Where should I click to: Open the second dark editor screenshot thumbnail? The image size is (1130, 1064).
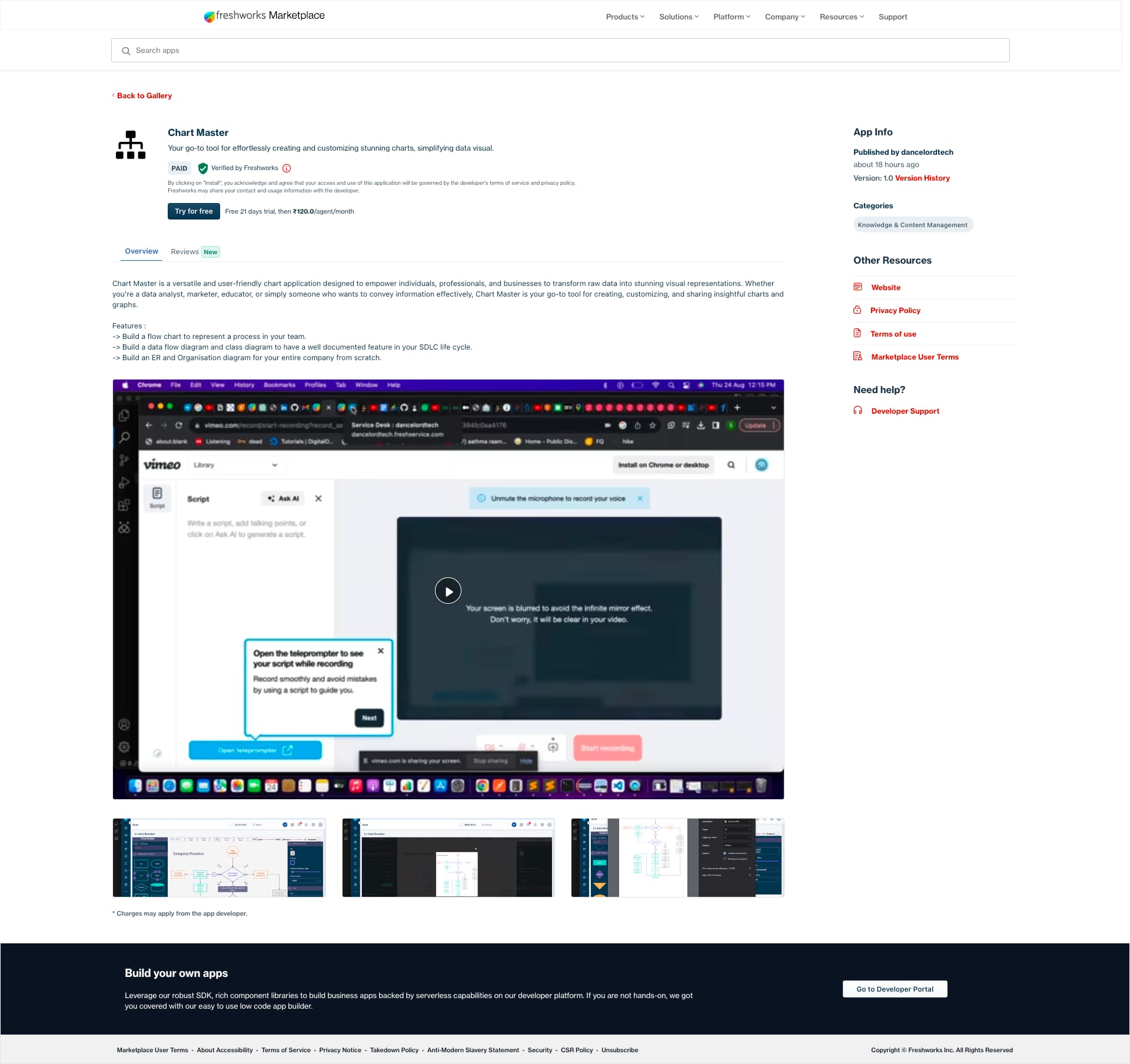click(x=448, y=857)
